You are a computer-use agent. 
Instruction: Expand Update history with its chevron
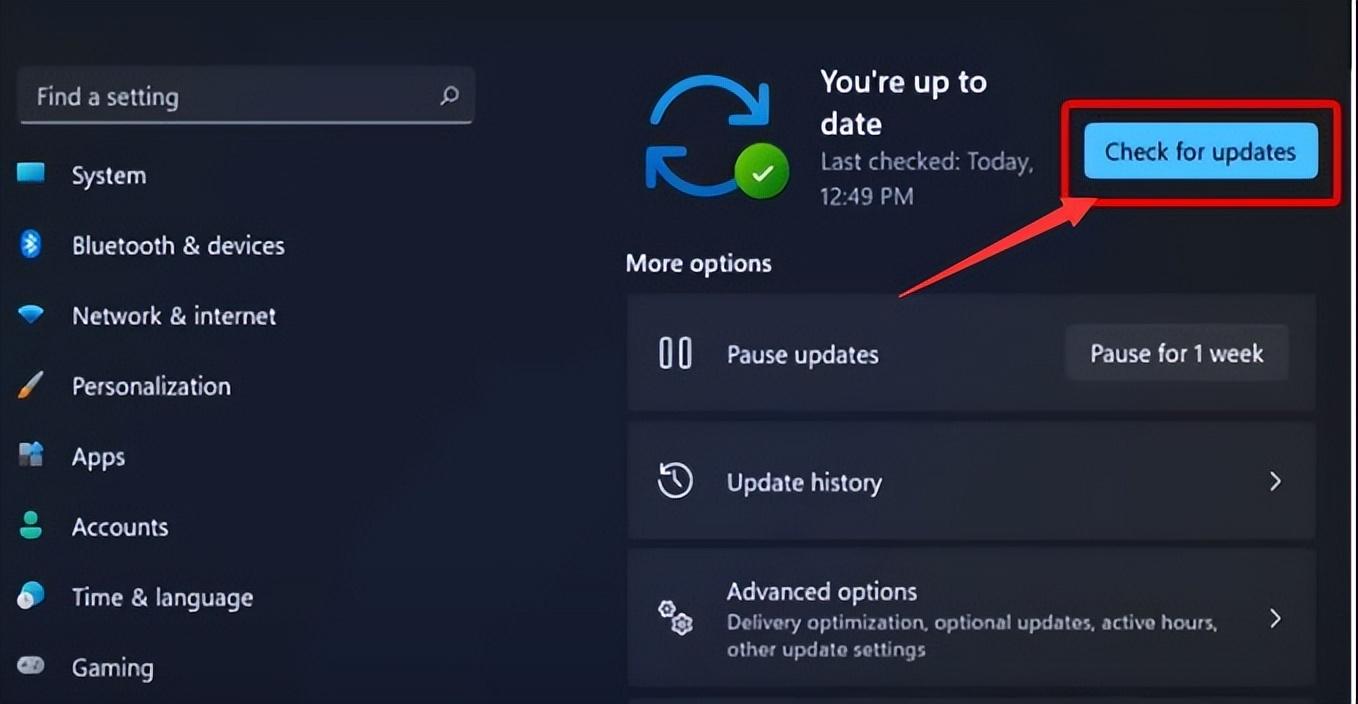tap(1275, 481)
